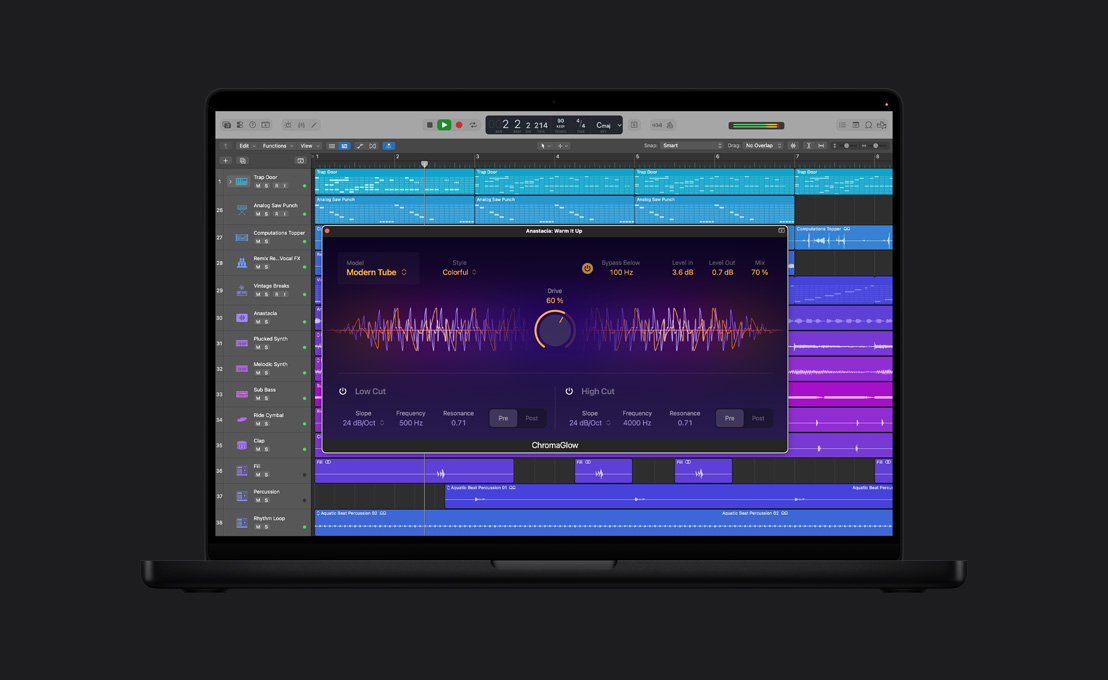This screenshot has height=680, width=1108.
Task: Click the Pre button under High Cut
Action: coord(730,418)
